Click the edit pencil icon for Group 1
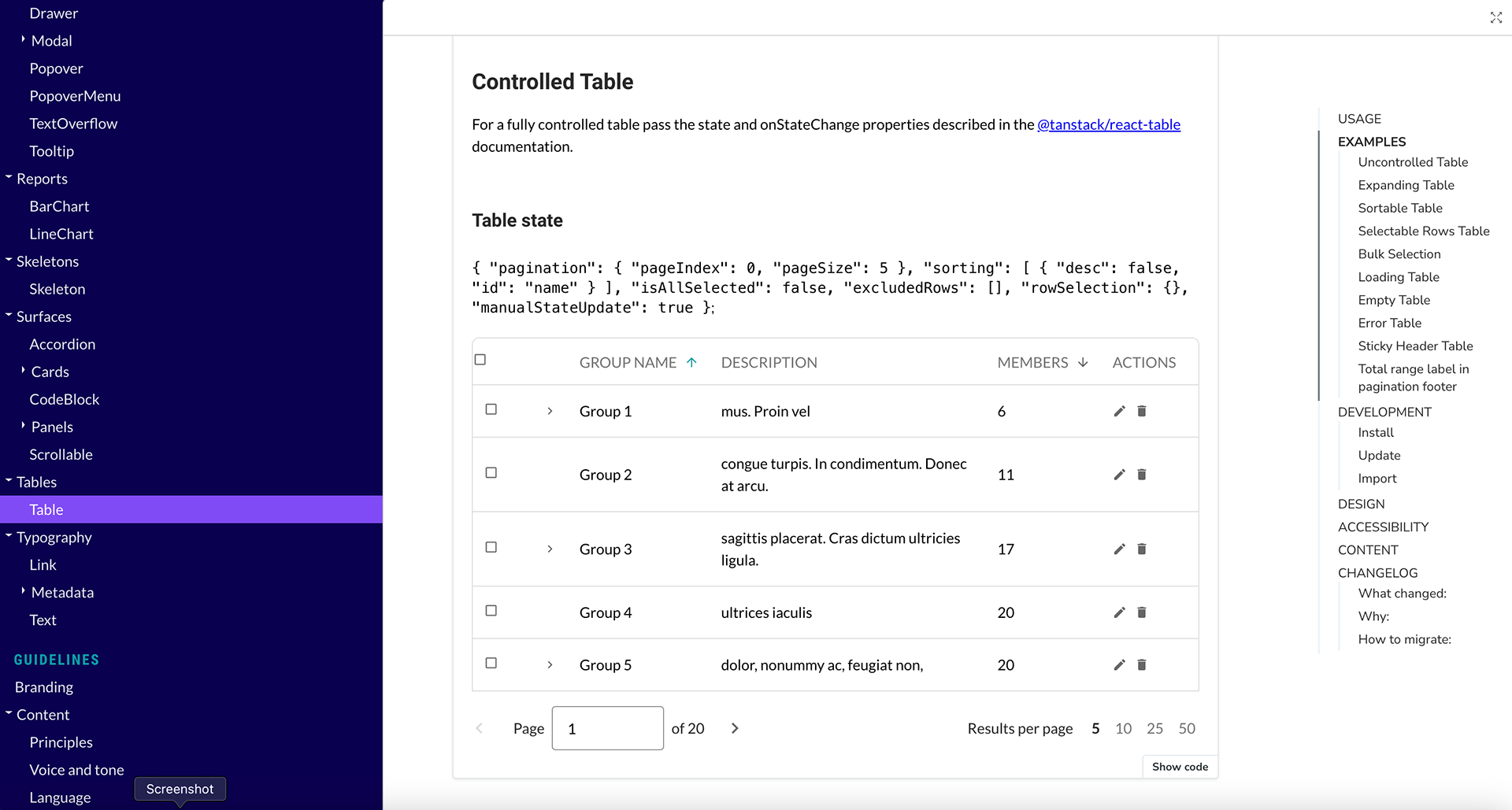1512x810 pixels. tap(1119, 411)
